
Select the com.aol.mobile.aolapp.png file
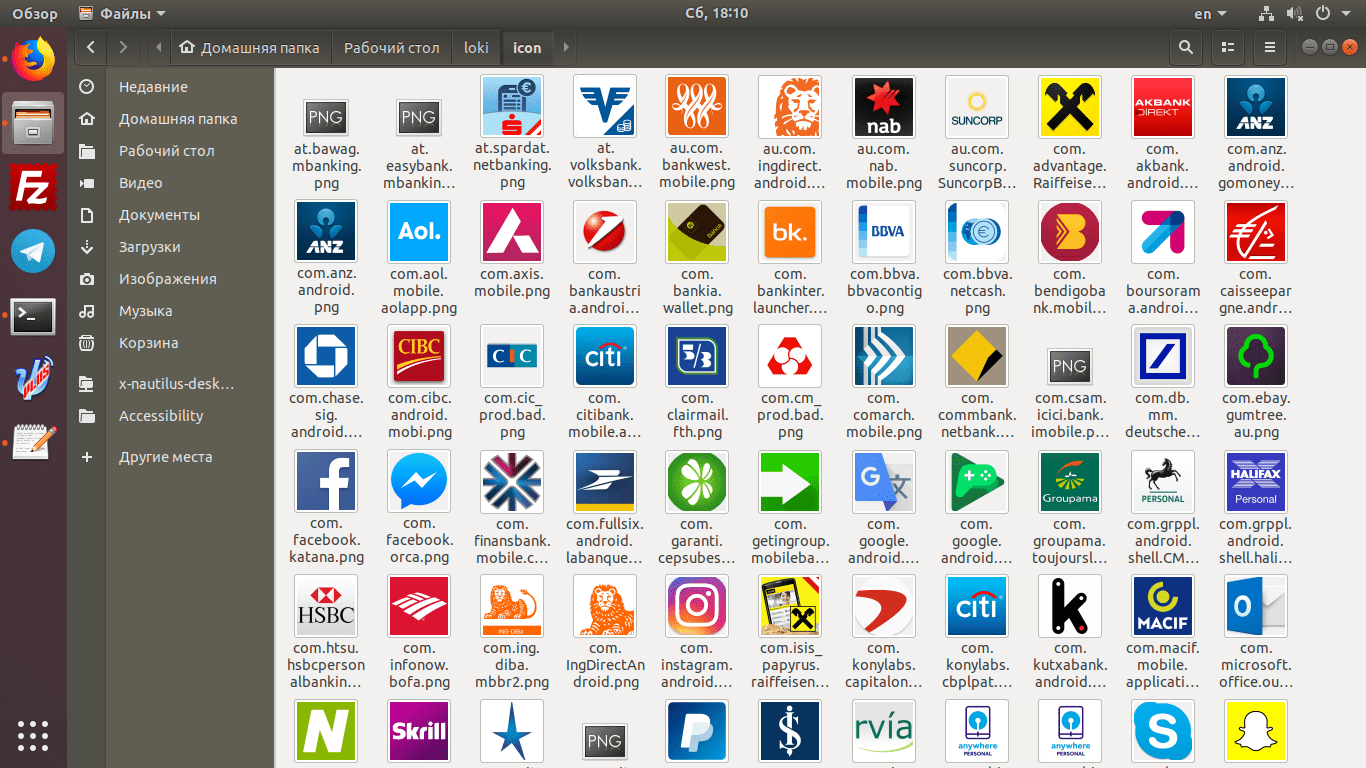419,232
